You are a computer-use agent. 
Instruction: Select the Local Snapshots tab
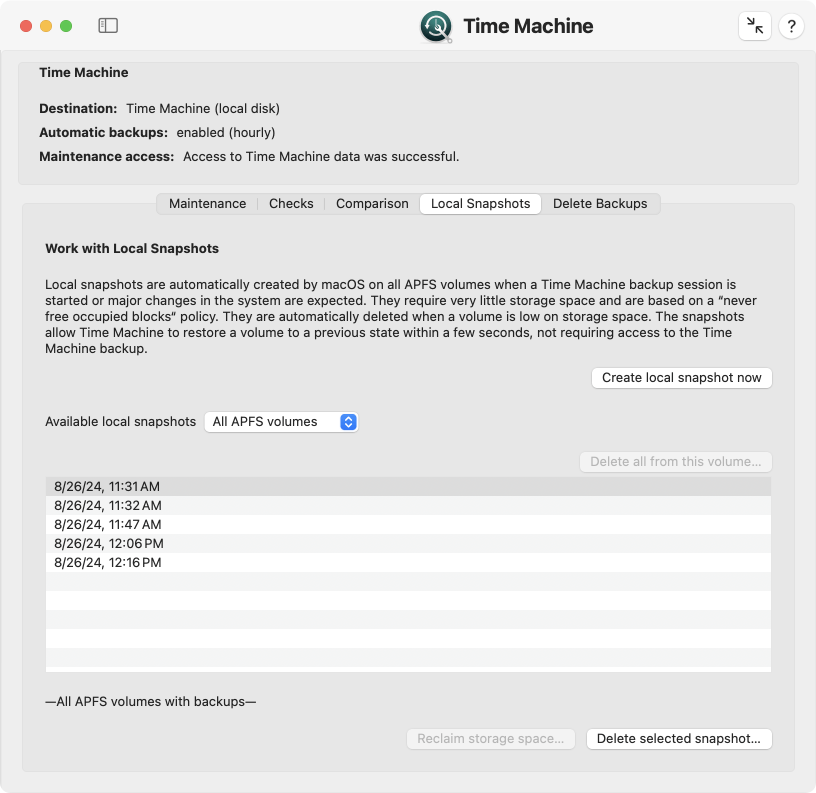coord(480,203)
